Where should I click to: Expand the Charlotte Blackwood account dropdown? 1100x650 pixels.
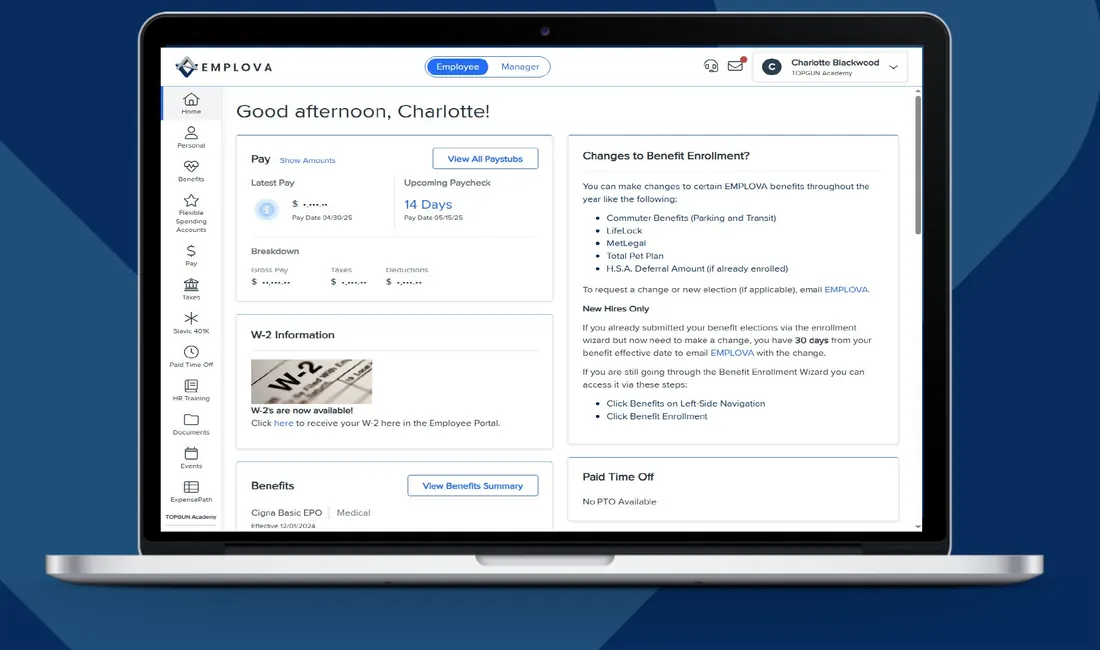(x=893, y=67)
